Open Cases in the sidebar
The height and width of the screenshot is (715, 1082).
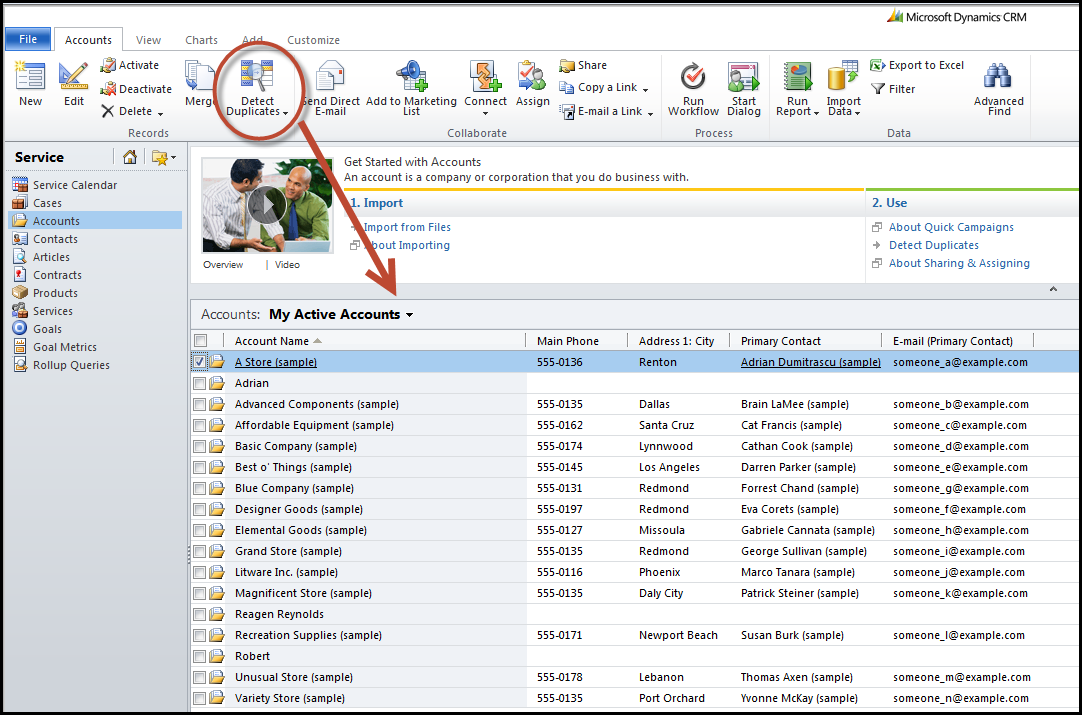47,203
